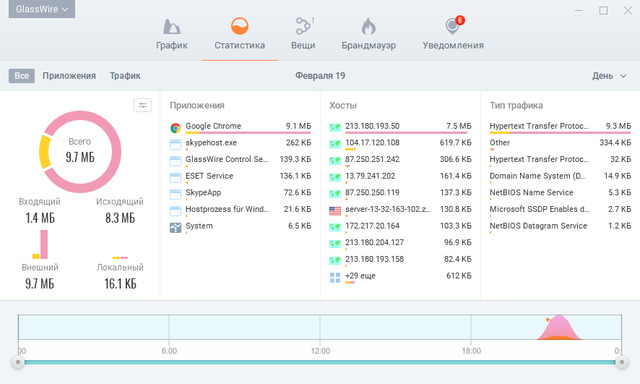The image size is (640, 384).
Task: Expand the GlassWire main menu dropdown
Action: tap(42, 9)
